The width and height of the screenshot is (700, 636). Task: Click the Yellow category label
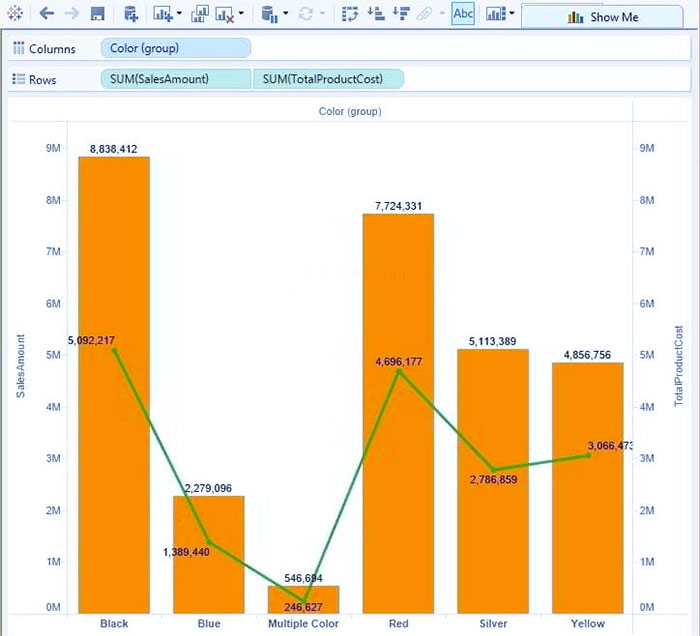click(x=588, y=624)
